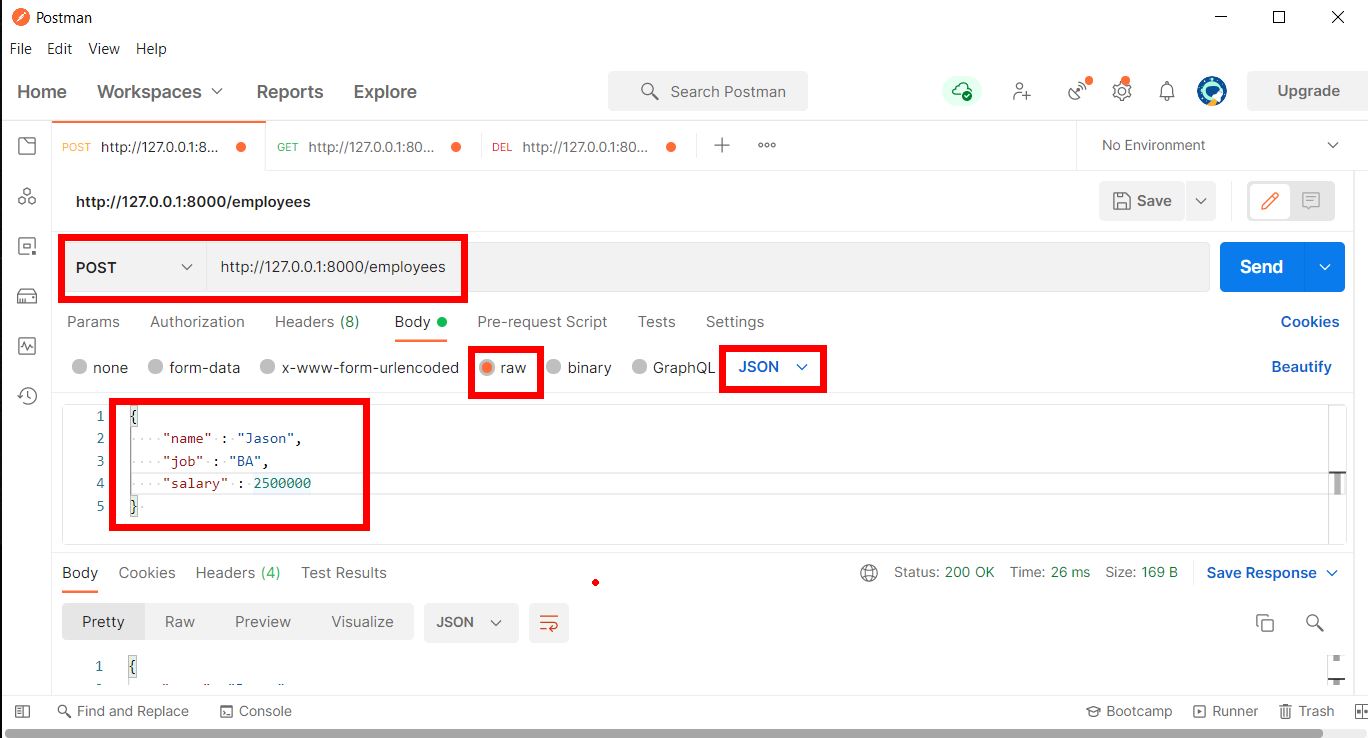Open the settings gear icon
1368x738 pixels.
click(x=1122, y=91)
